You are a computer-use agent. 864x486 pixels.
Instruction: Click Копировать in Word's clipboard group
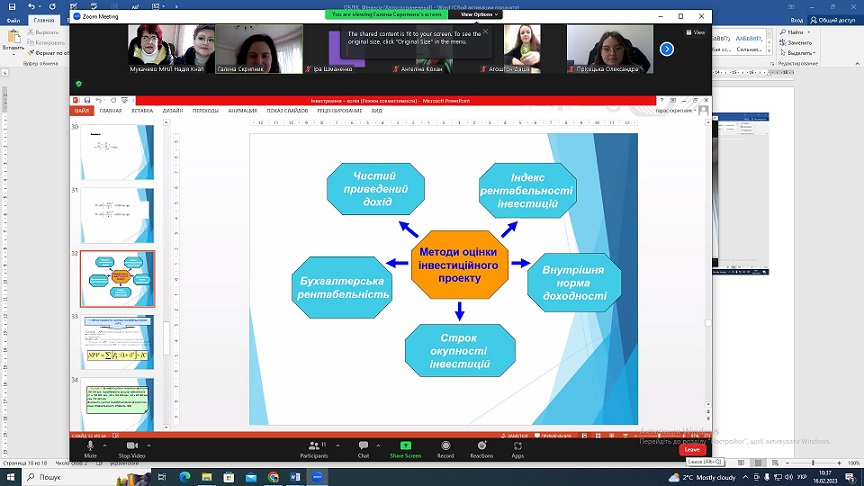click(46, 42)
